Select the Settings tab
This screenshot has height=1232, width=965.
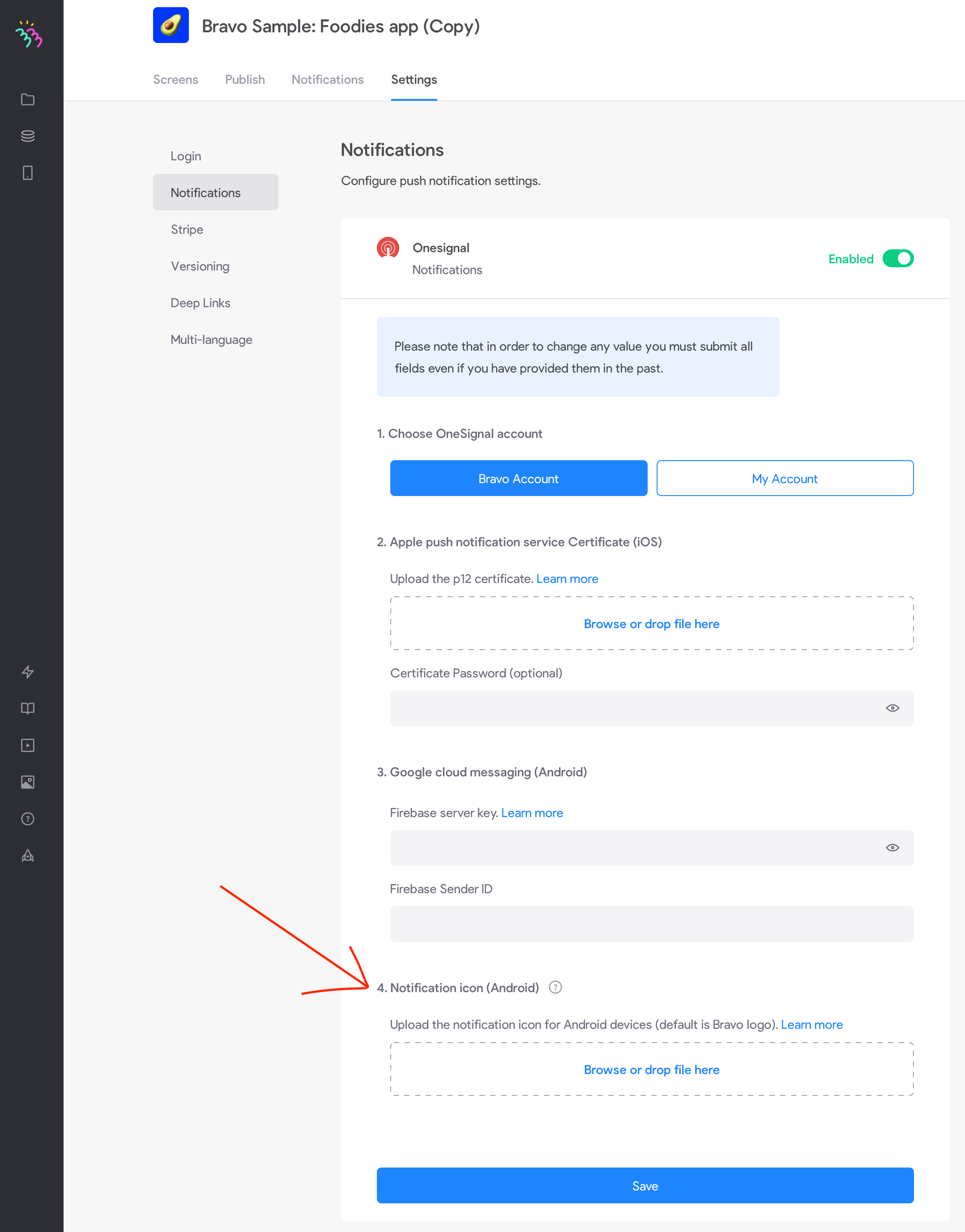point(414,80)
